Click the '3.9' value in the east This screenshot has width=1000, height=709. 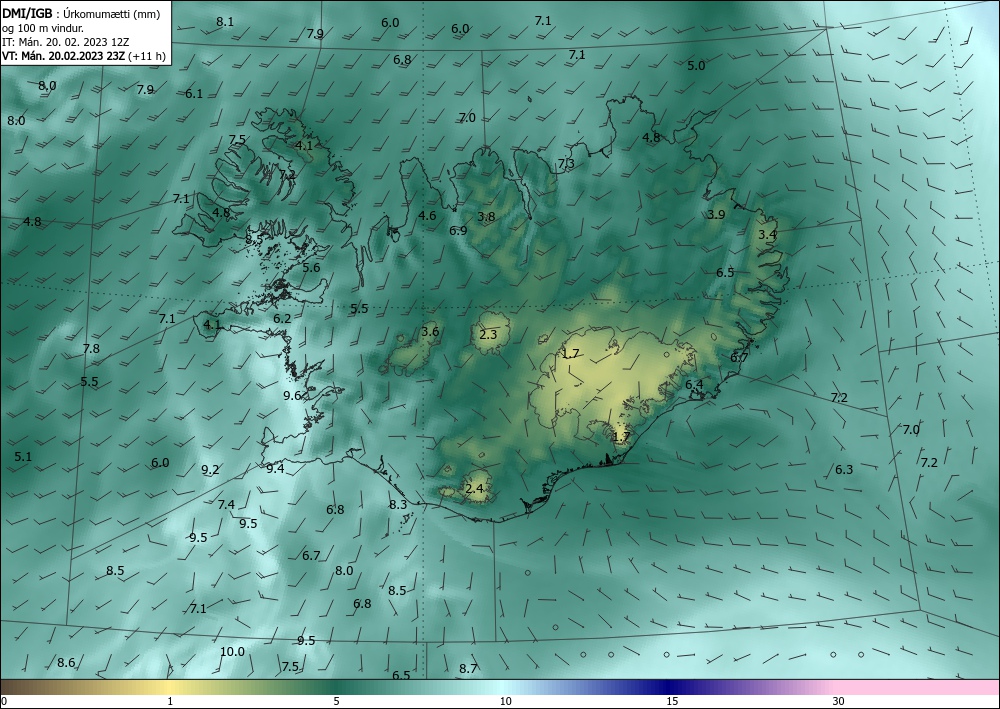tap(716, 214)
